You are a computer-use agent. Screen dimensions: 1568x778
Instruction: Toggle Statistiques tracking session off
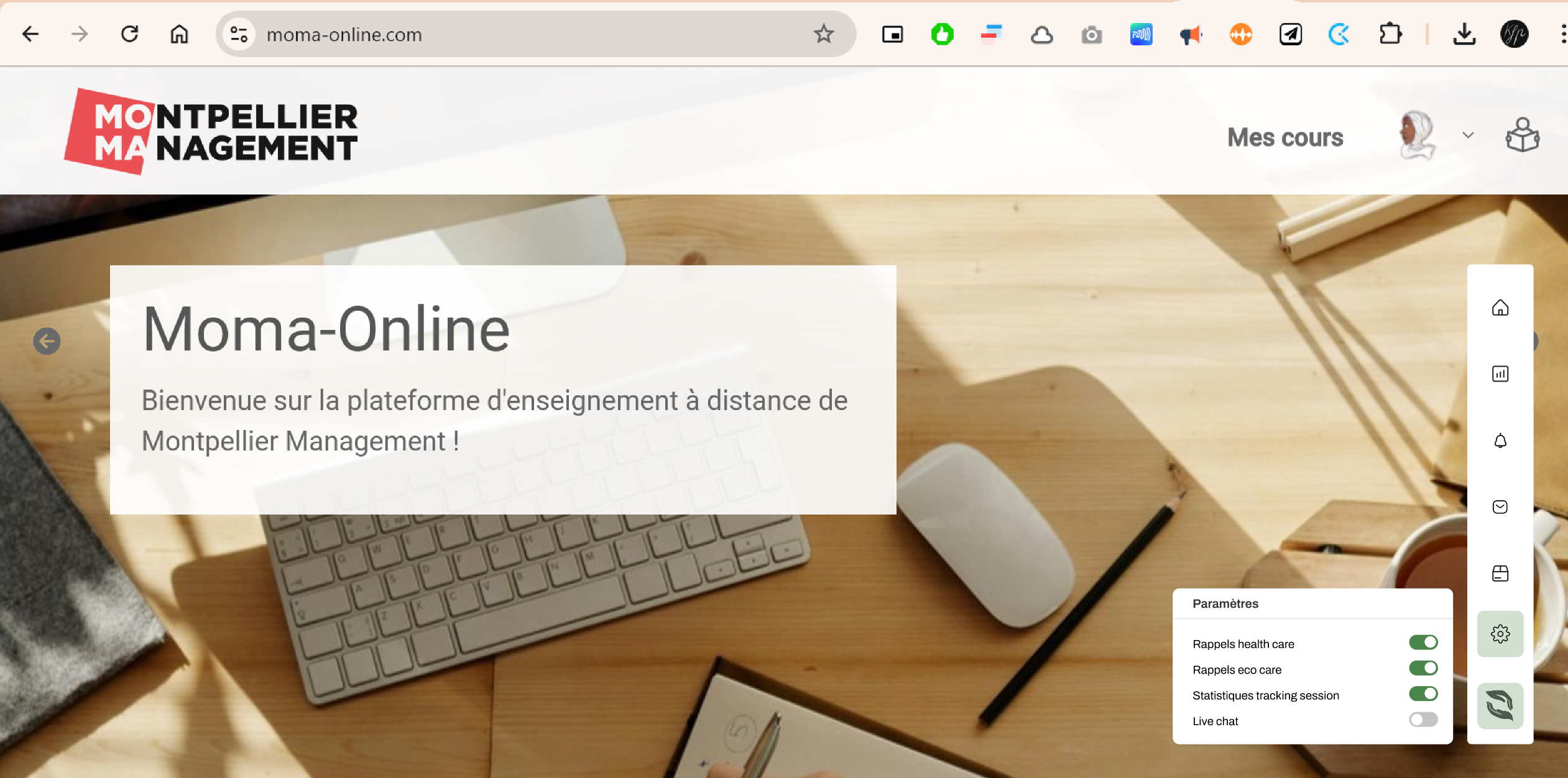[1423, 693]
